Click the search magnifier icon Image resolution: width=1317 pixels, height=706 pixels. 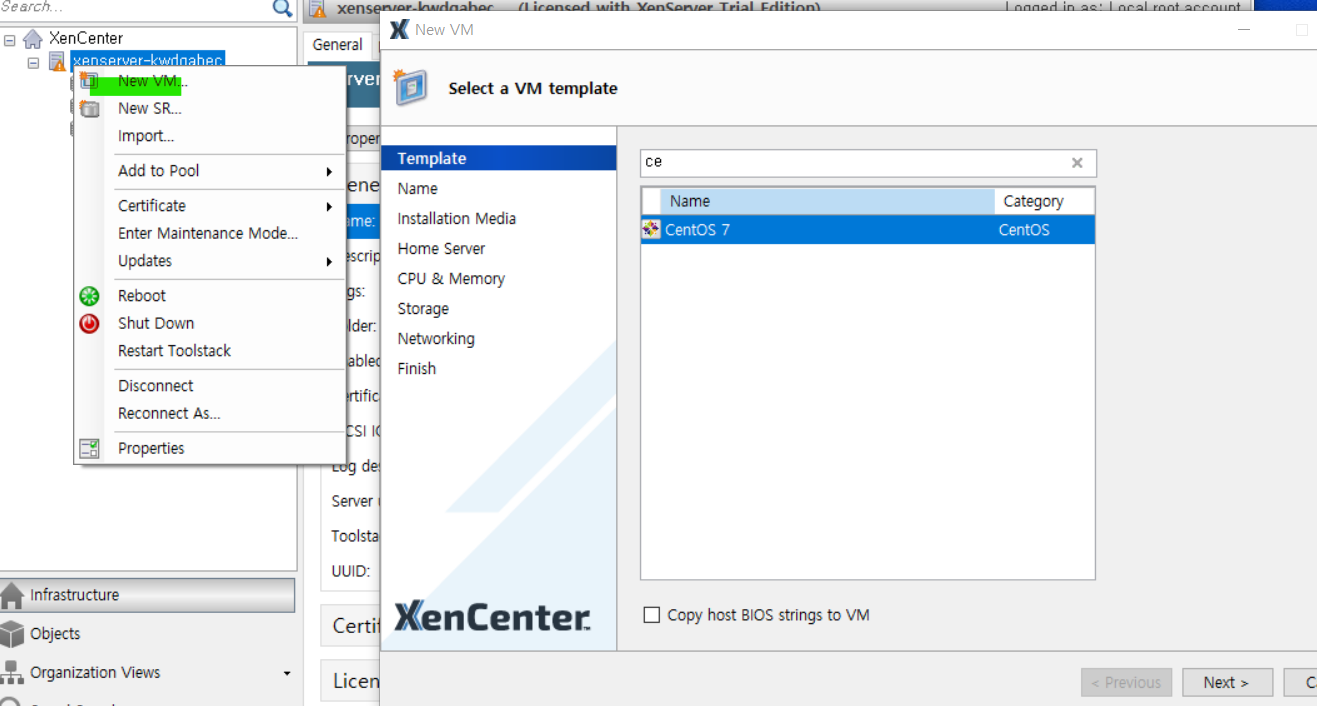click(282, 8)
